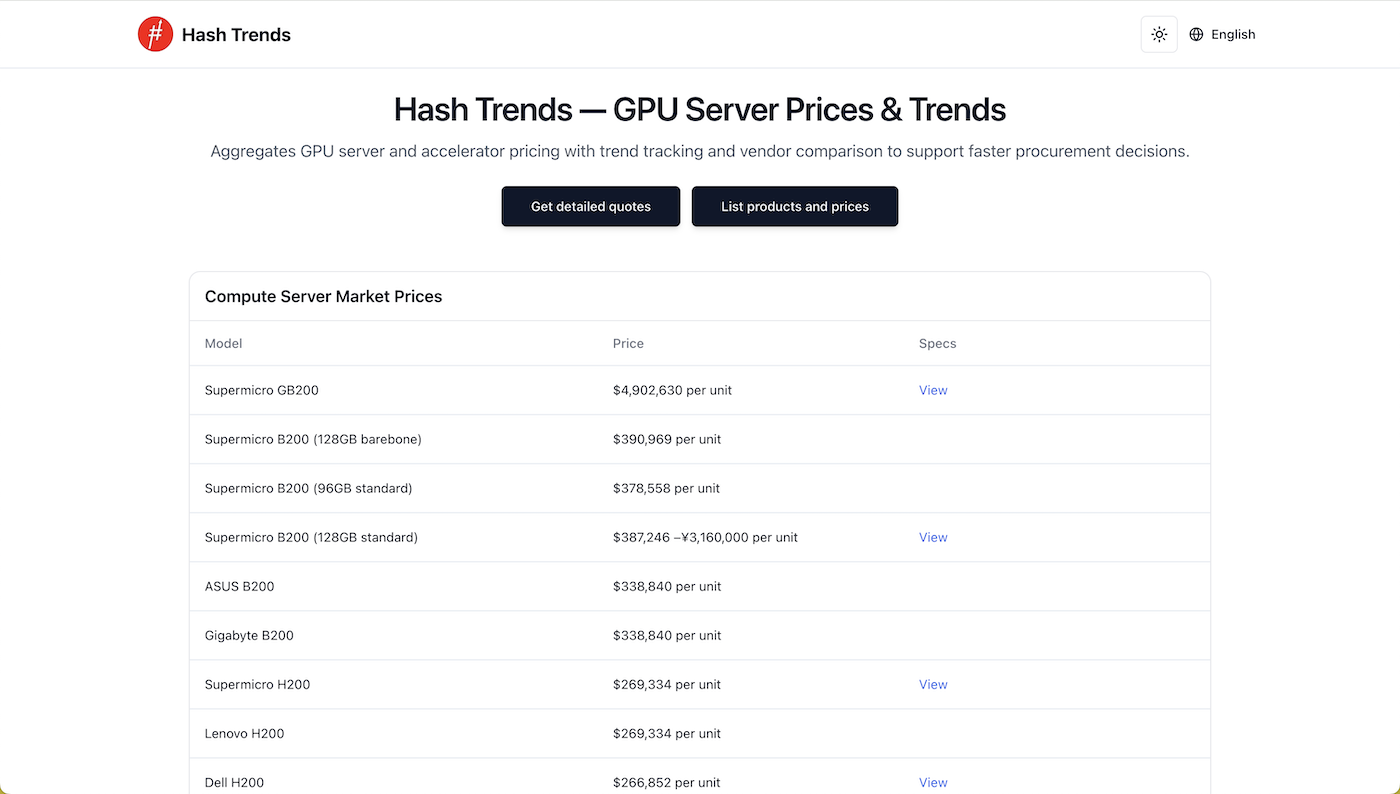Select the Model column header
Viewport: 1400px width, 794px height.
[224, 343]
